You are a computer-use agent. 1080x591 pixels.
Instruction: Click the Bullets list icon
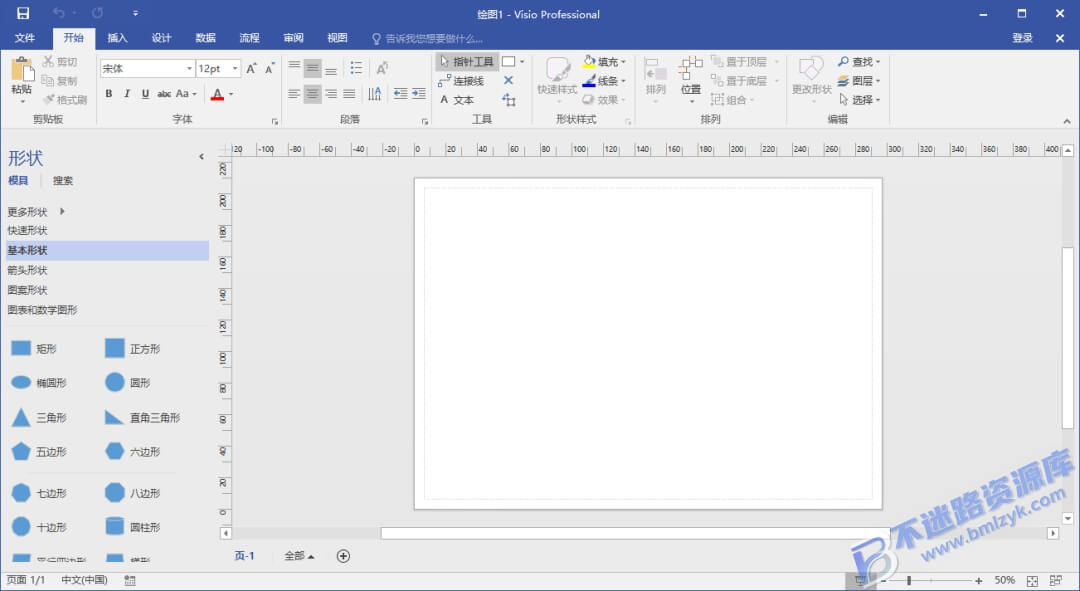tap(356, 68)
